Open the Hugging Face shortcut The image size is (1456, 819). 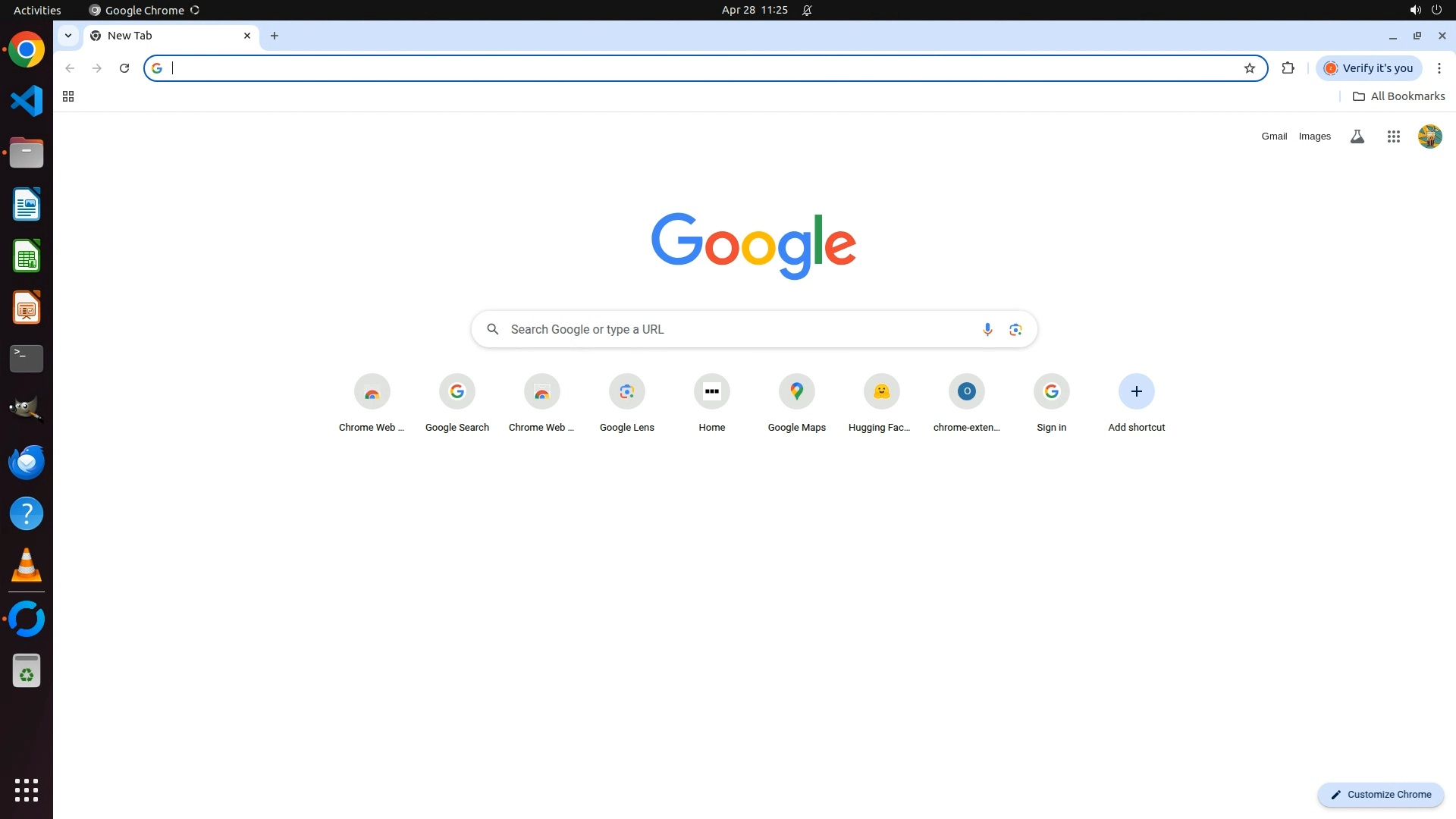click(x=881, y=392)
